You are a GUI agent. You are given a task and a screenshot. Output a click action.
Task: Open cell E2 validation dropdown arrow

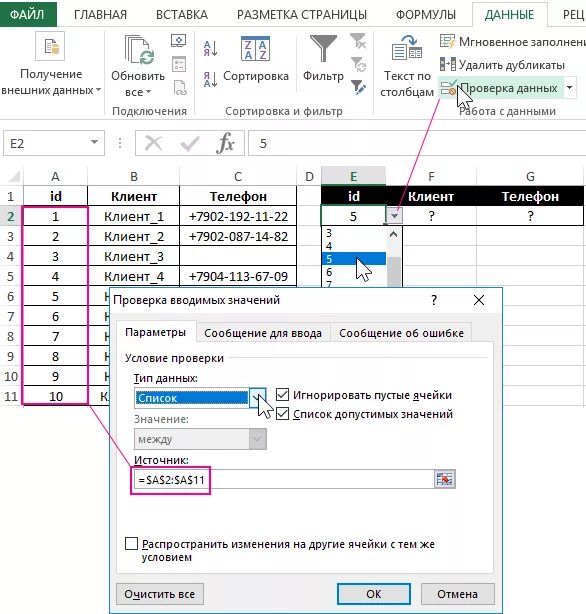pos(394,216)
